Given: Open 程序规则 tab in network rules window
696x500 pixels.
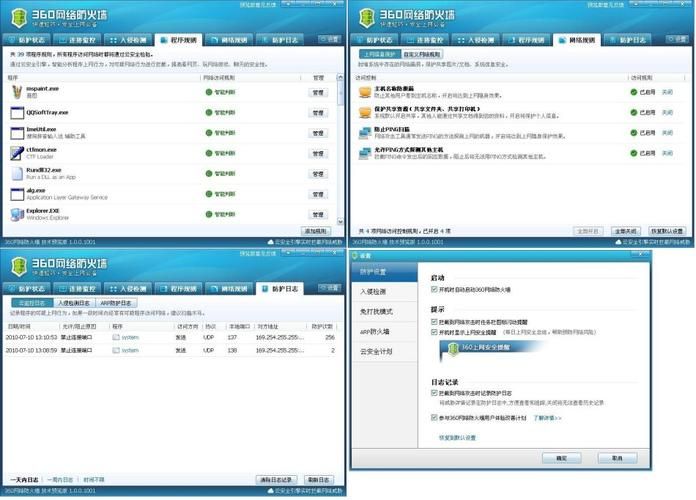Looking at the screenshot, I should 526,40.
